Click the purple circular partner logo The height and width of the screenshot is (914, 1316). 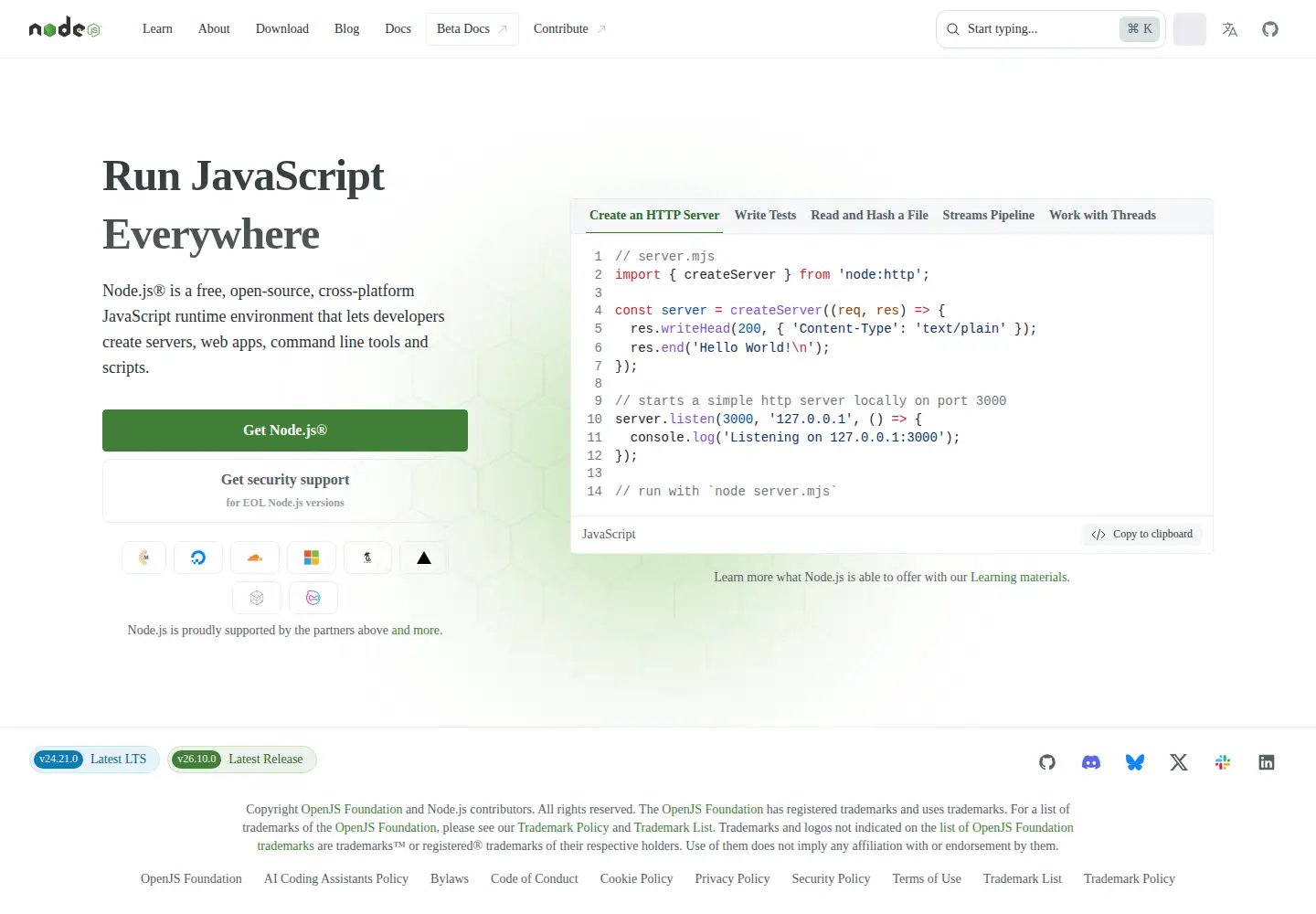pyautogui.click(x=313, y=598)
